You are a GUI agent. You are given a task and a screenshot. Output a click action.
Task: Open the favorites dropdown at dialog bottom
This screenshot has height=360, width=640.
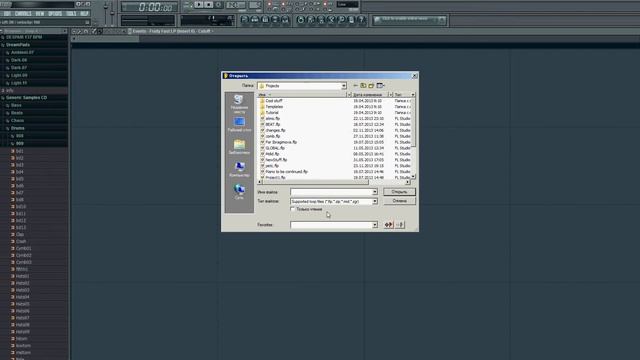[375, 225]
